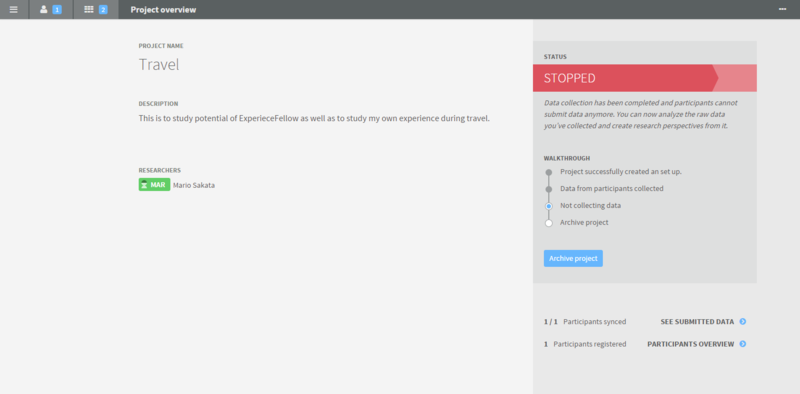Click 'Project successfully created an set up.' label
The height and width of the screenshot is (394, 800).
point(621,171)
